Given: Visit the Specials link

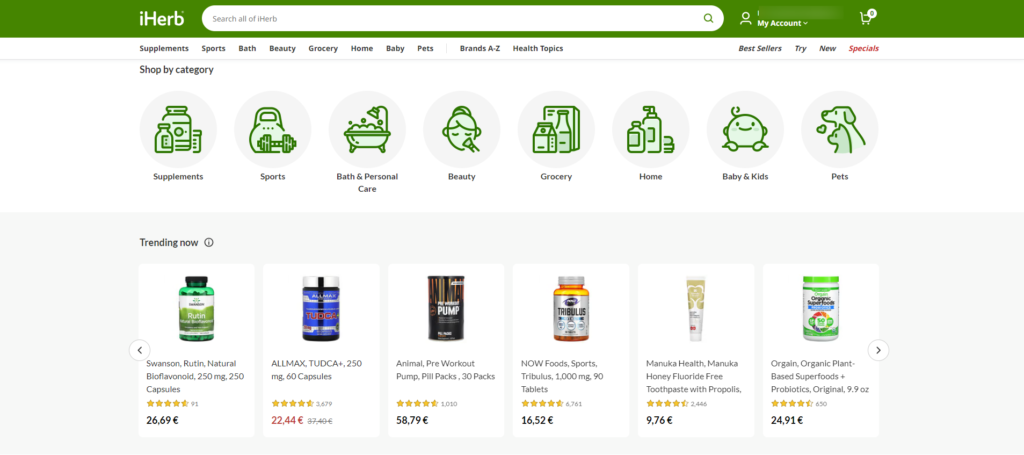Looking at the screenshot, I should (863, 48).
